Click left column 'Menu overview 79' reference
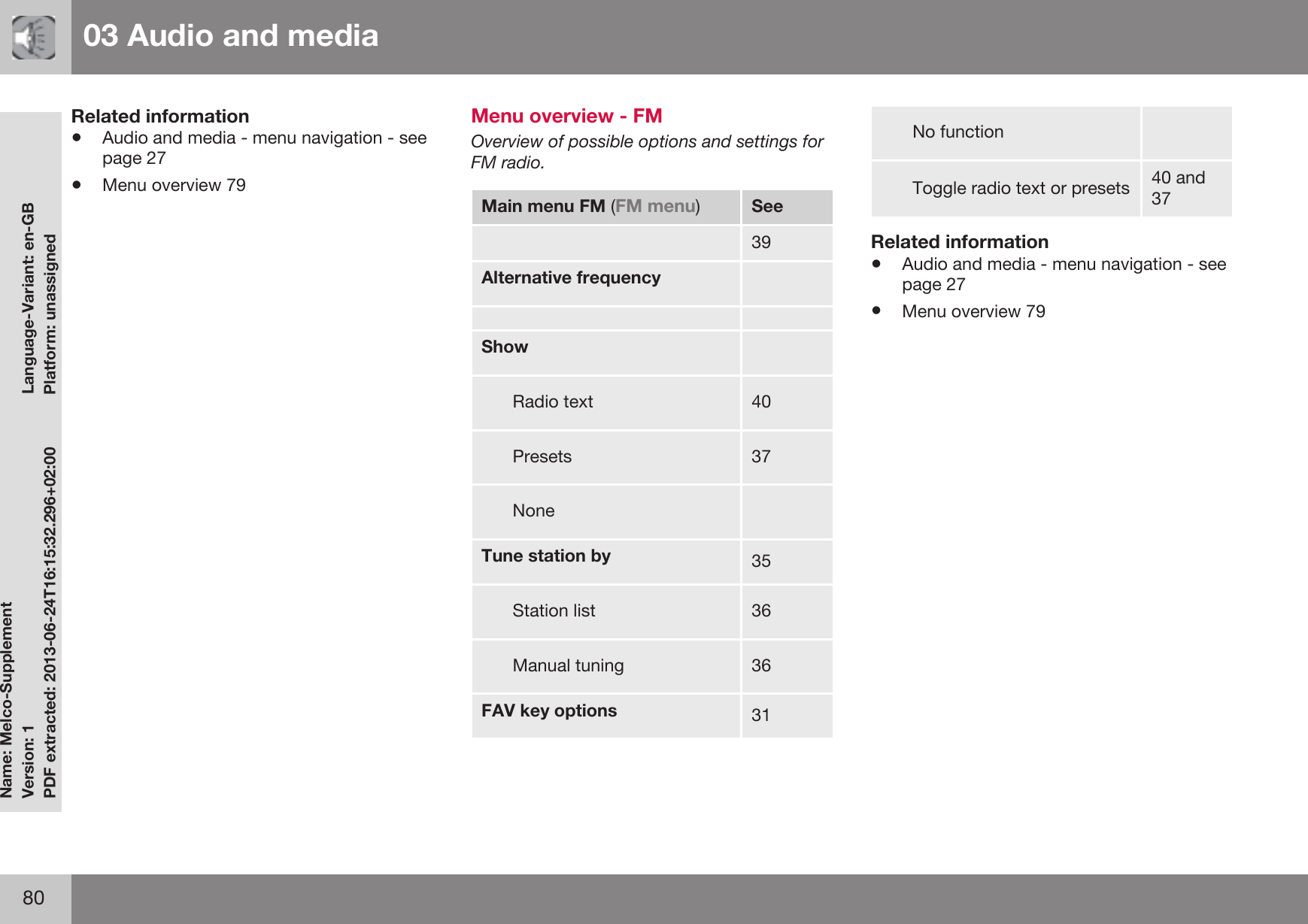Image resolution: width=1308 pixels, height=924 pixels. 174,185
